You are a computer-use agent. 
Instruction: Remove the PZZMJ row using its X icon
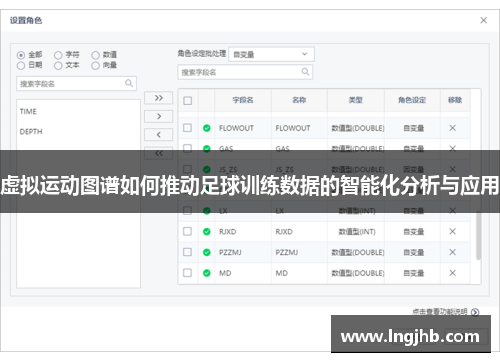pyautogui.click(x=452, y=252)
